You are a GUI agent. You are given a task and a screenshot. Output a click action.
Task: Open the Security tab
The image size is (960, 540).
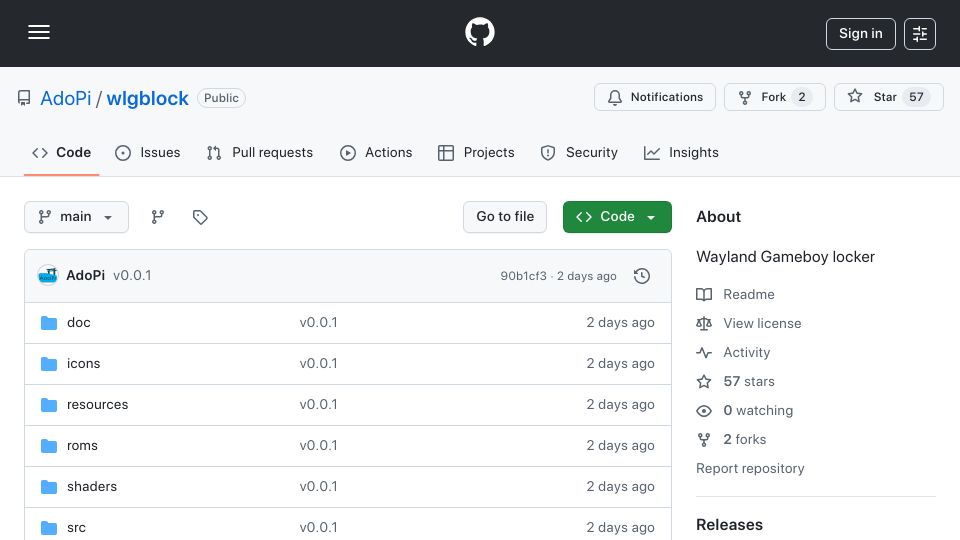579,152
